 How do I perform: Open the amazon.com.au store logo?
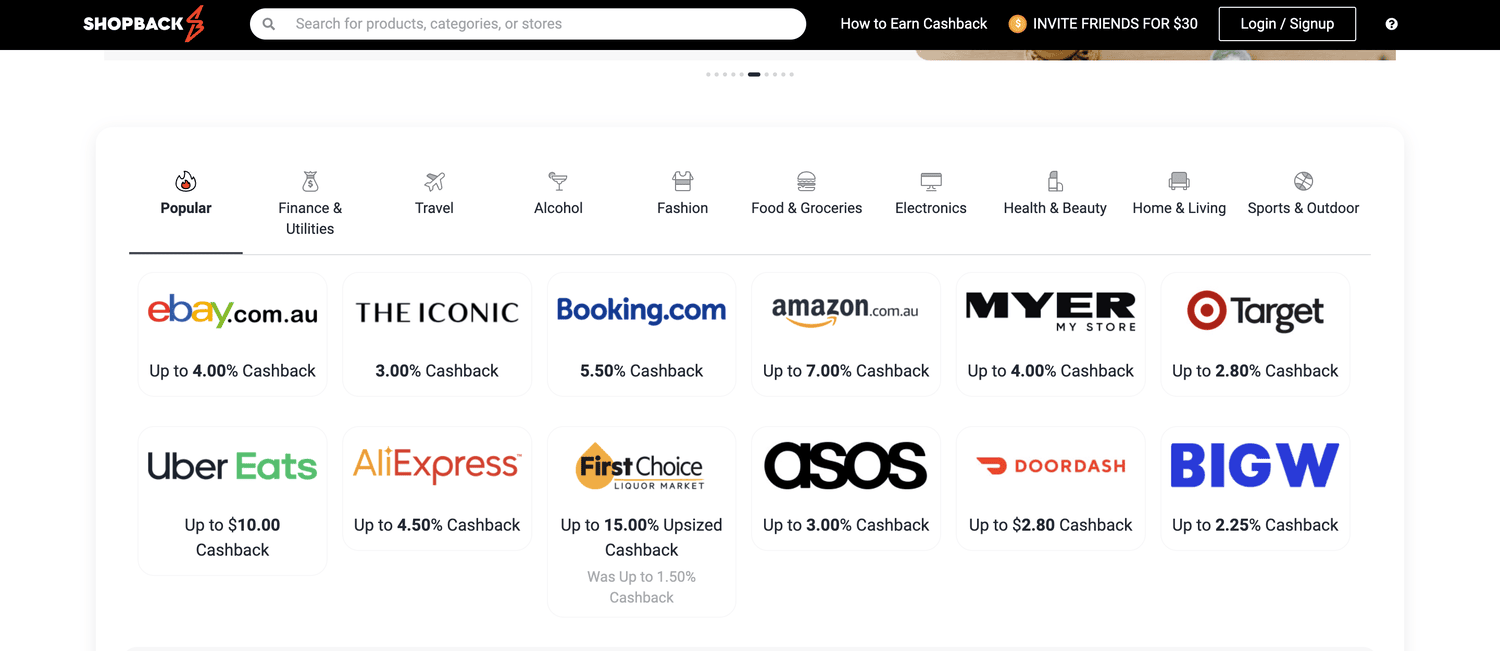846,311
